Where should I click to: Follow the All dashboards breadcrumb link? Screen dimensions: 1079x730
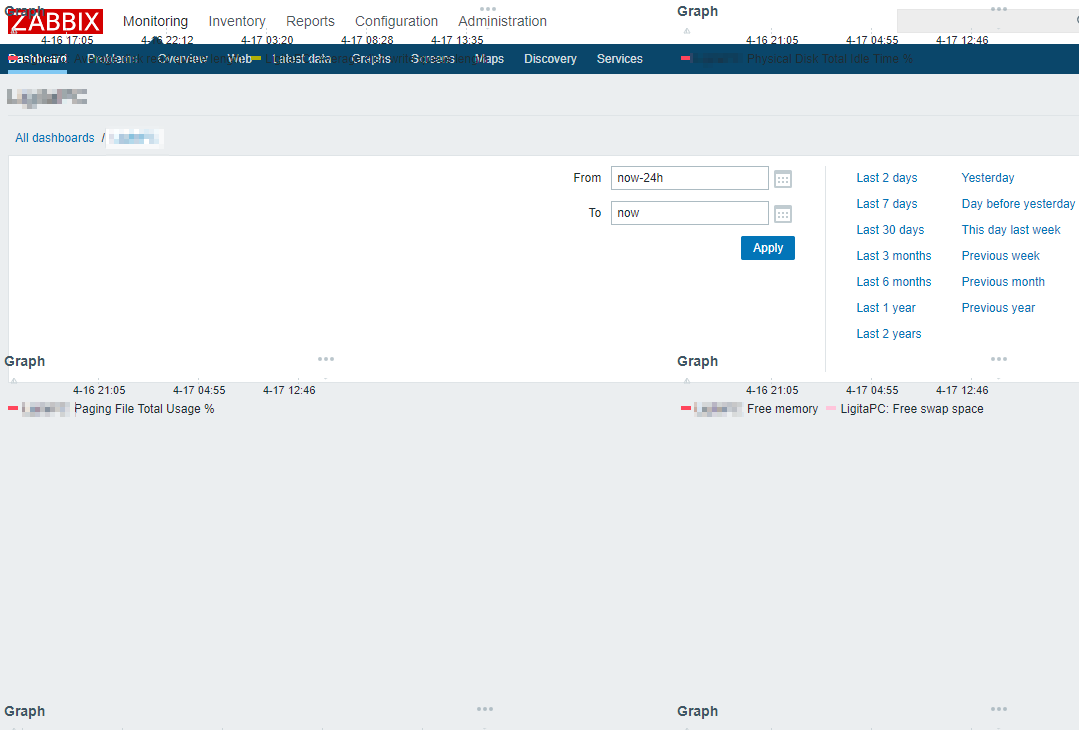click(55, 138)
